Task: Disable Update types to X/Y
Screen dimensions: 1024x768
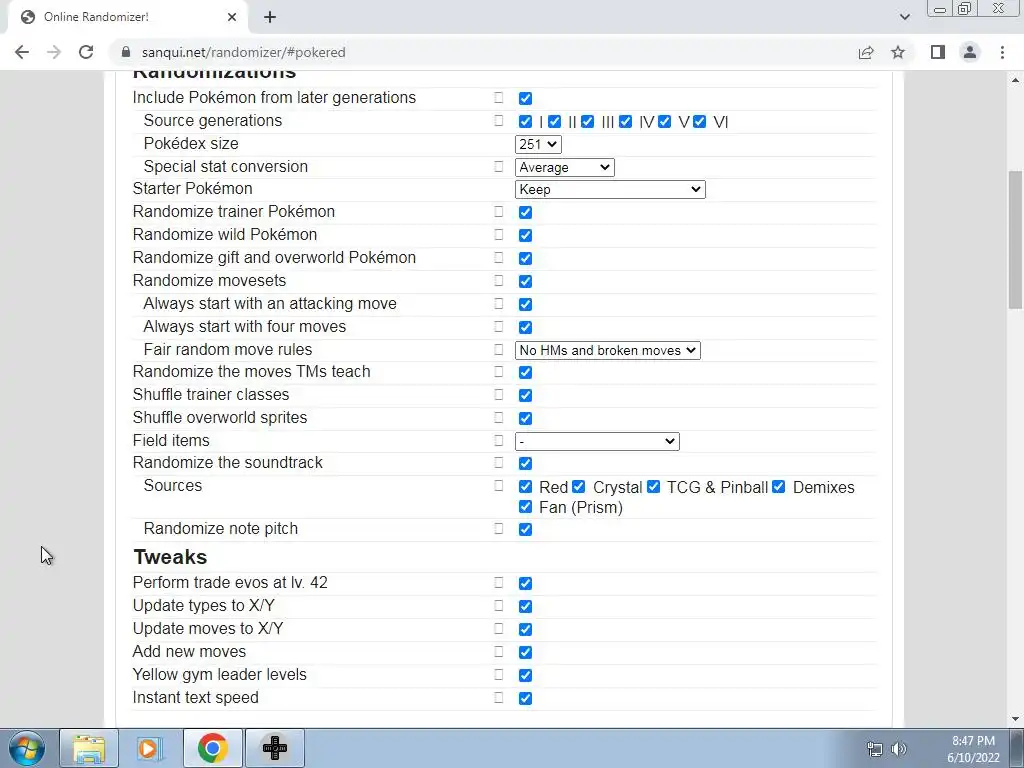Action: (525, 607)
